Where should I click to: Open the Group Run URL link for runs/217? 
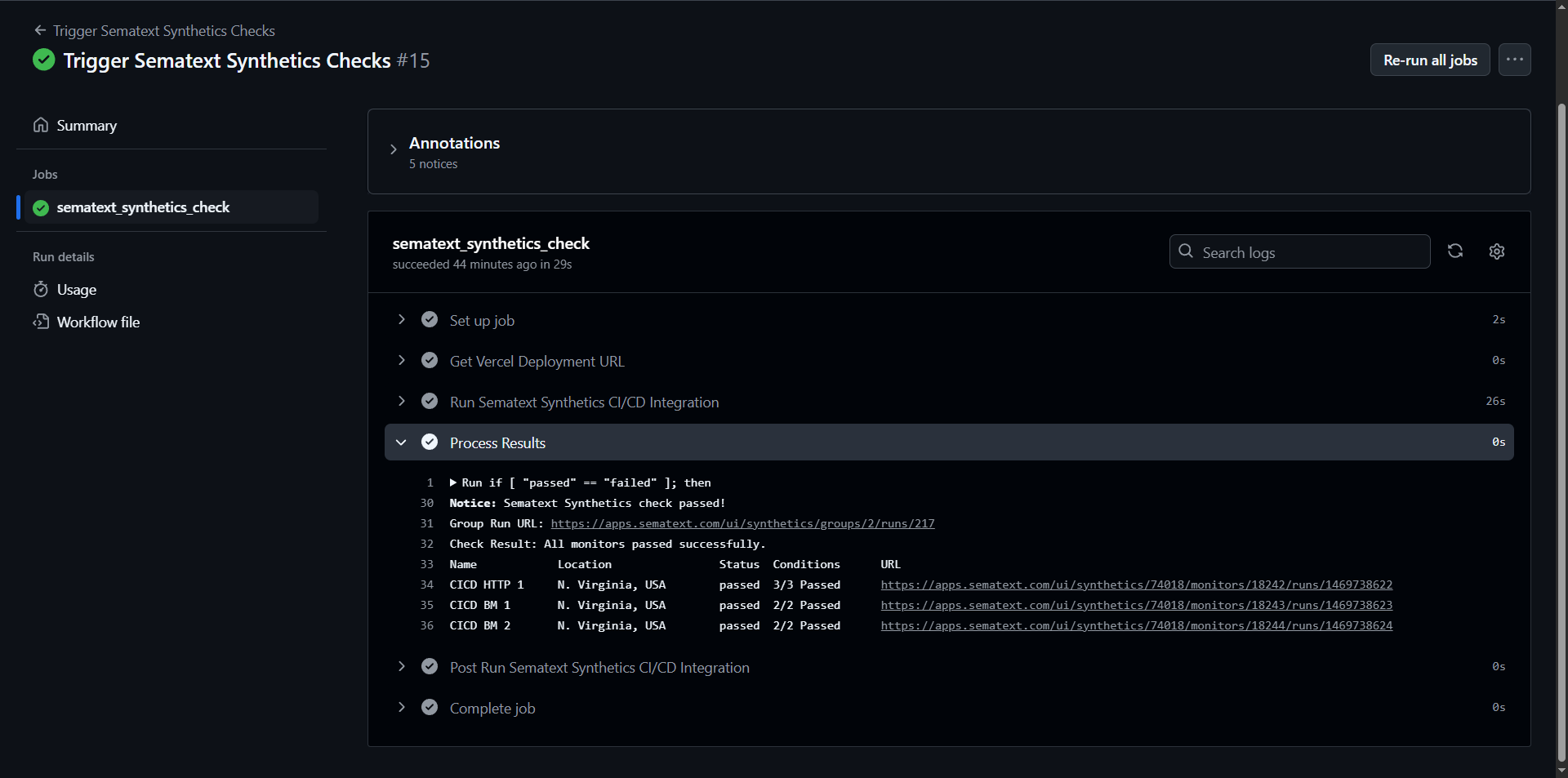(742, 523)
